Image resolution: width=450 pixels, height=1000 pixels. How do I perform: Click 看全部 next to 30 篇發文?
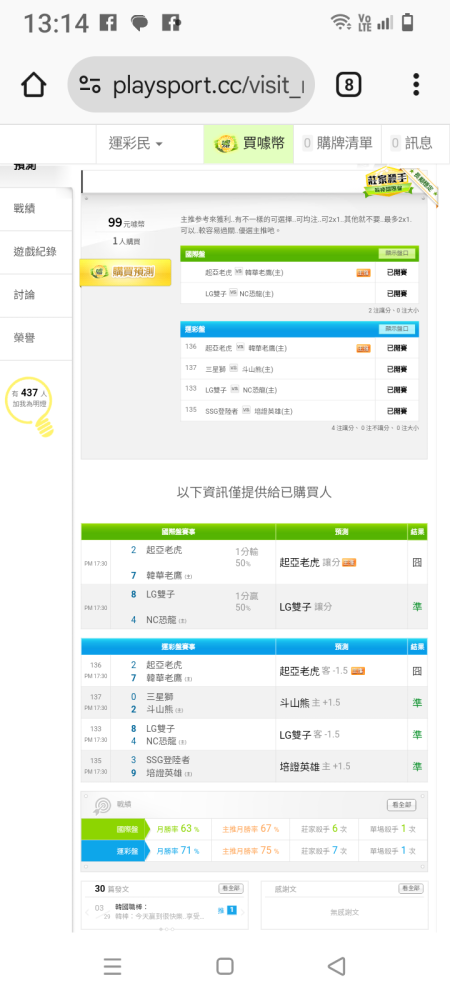231,888
